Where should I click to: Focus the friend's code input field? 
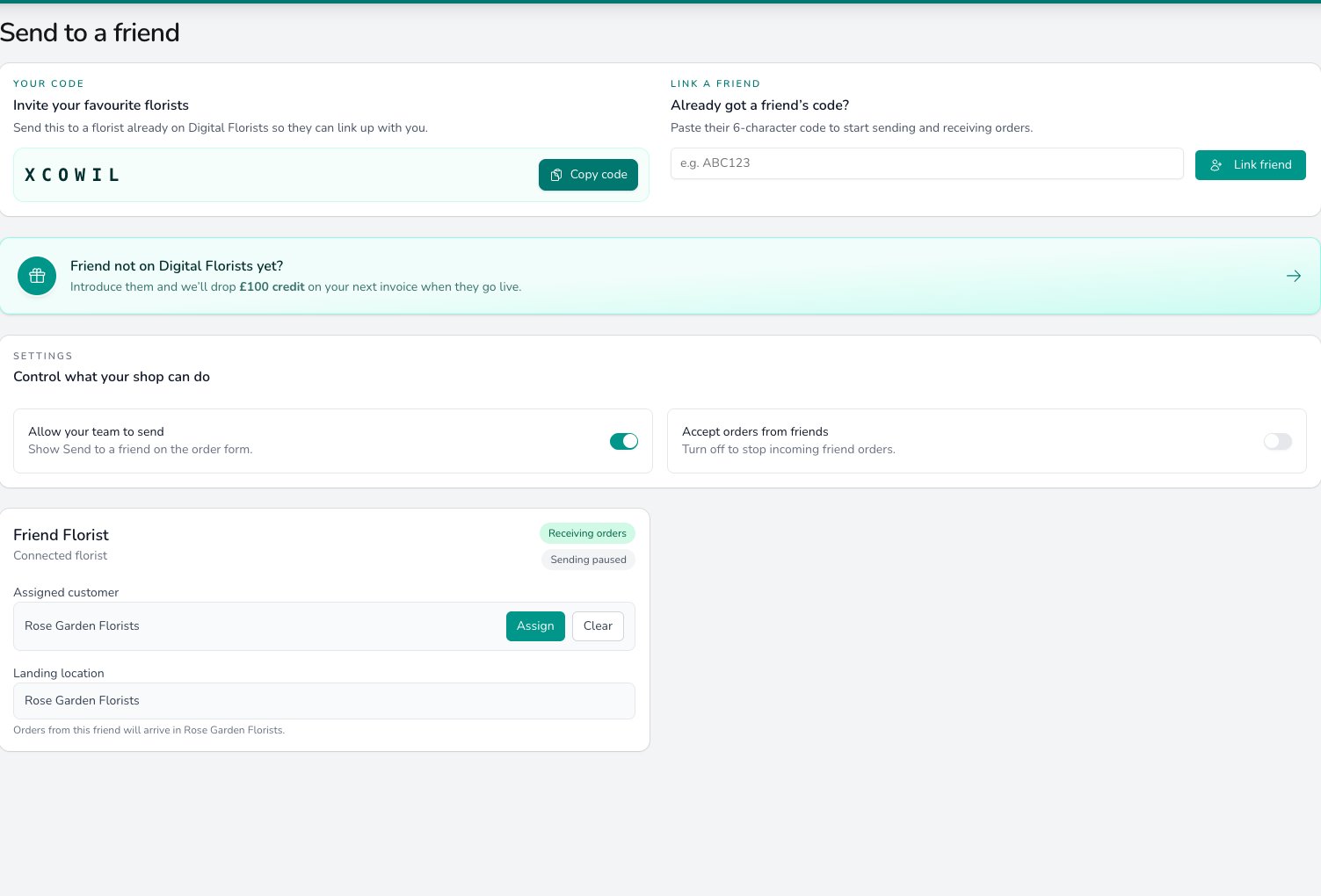[926, 163]
